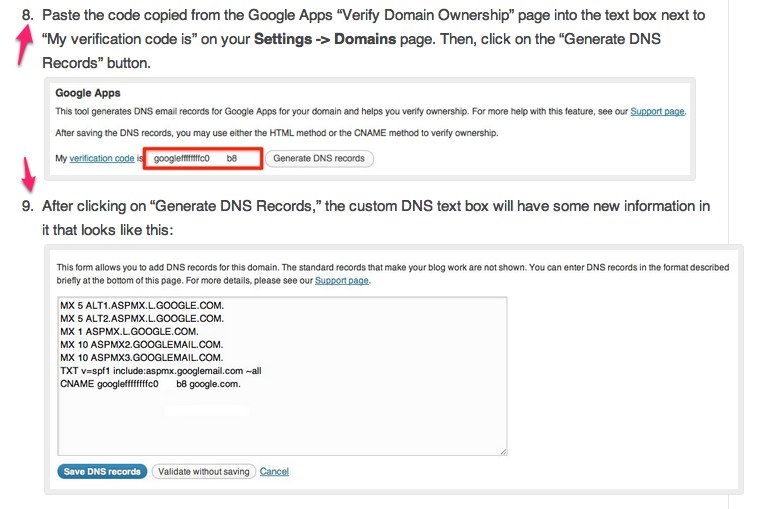The height and width of the screenshot is (509, 775).
Task: Select the line MX 10 ASPMX3.GOOGLEMAIL.COM.
Action: 141,358
